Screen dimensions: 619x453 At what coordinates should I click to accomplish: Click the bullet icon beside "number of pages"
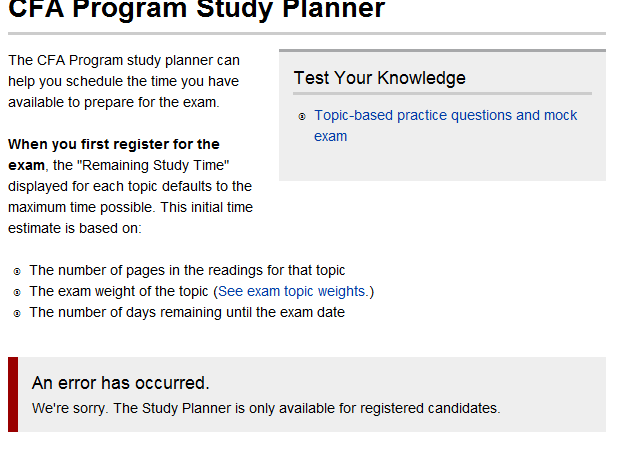point(18,271)
